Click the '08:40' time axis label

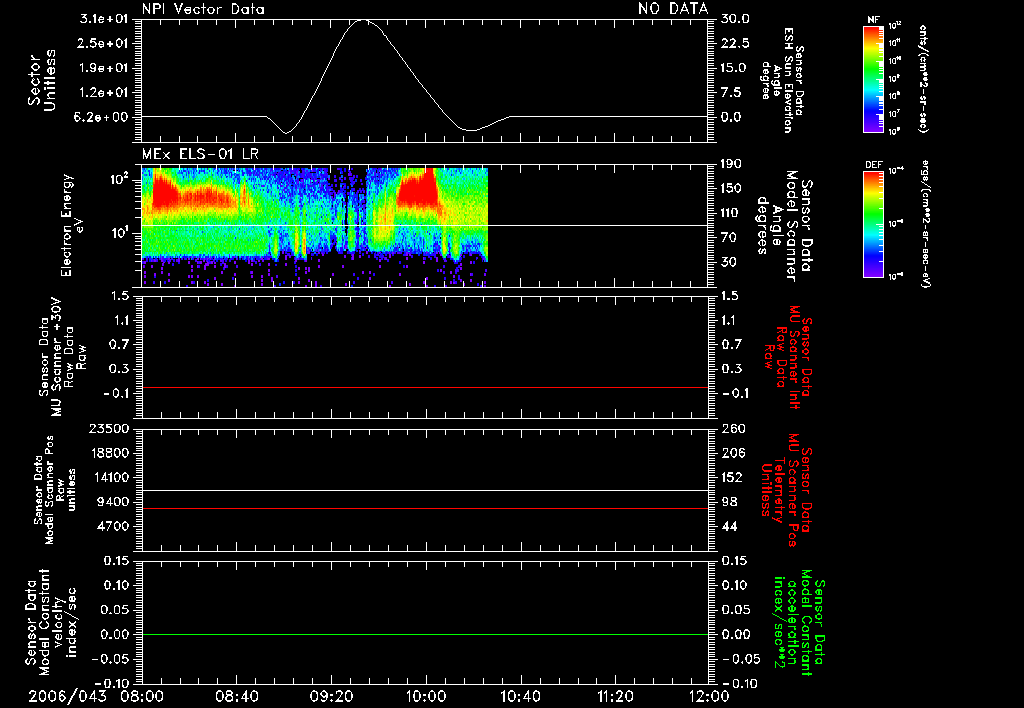click(x=236, y=696)
